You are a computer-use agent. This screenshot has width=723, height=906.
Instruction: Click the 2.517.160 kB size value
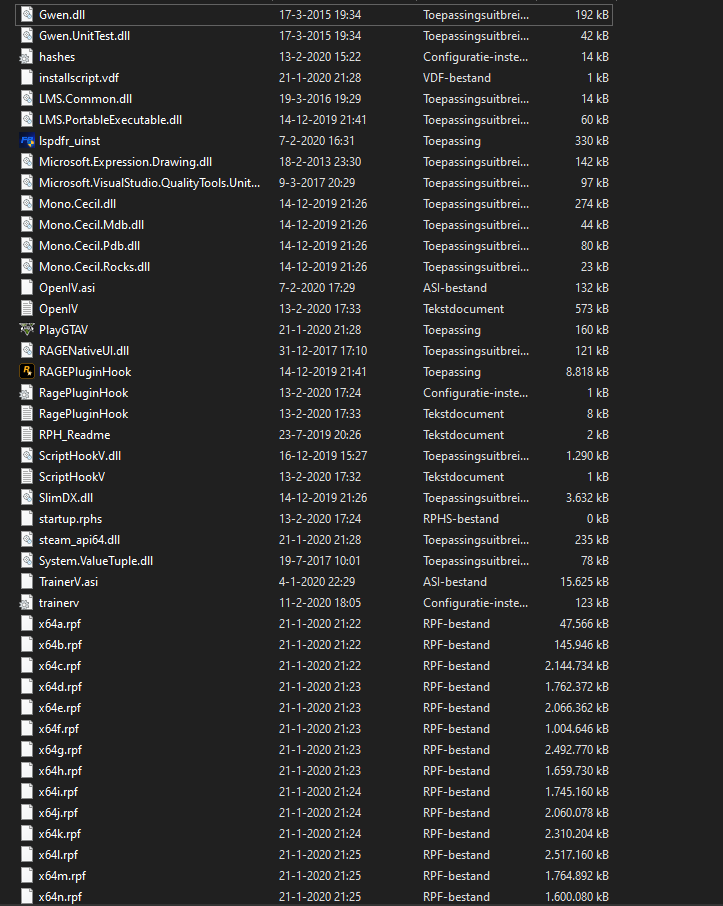pos(577,855)
